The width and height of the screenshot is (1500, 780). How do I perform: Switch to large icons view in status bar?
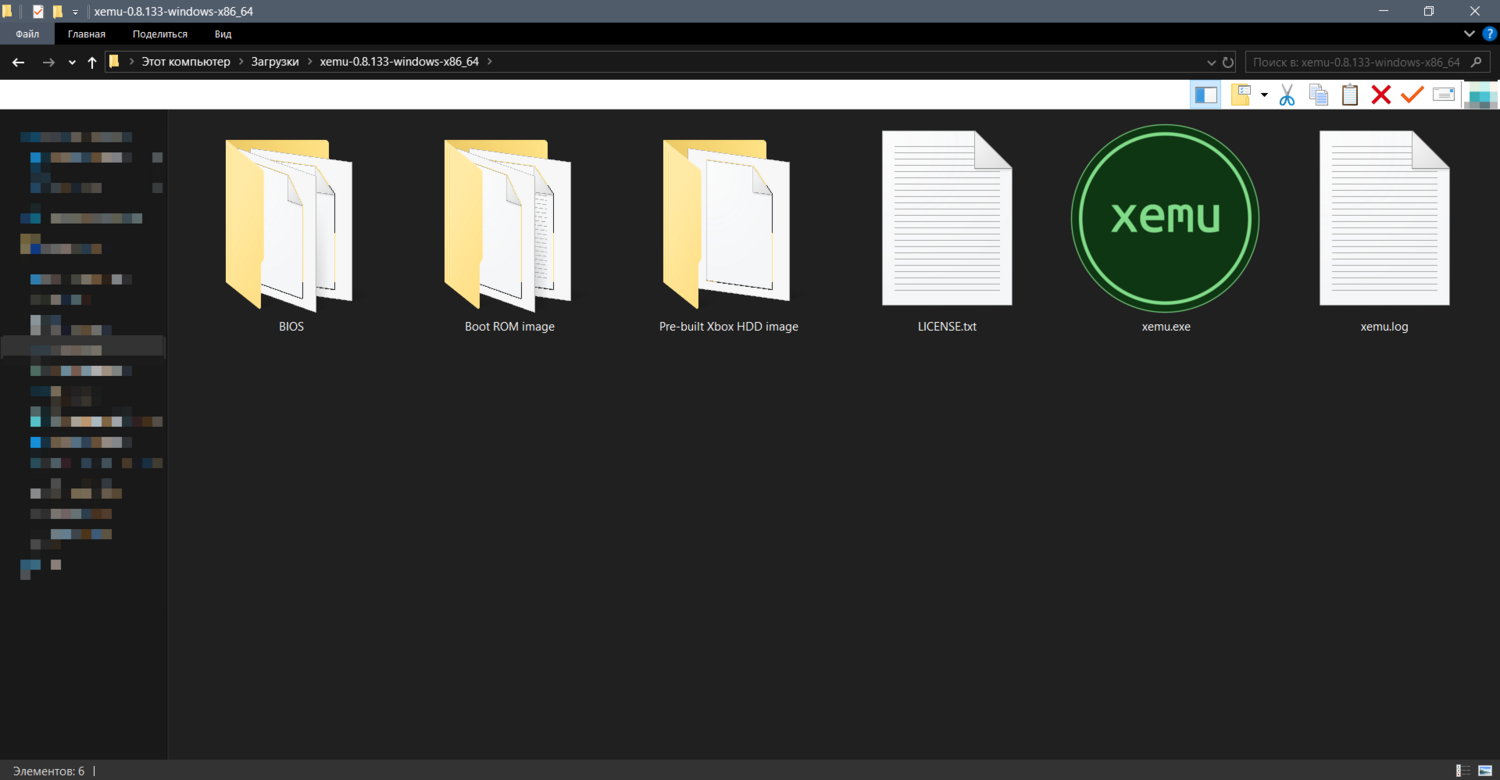(x=1485, y=771)
